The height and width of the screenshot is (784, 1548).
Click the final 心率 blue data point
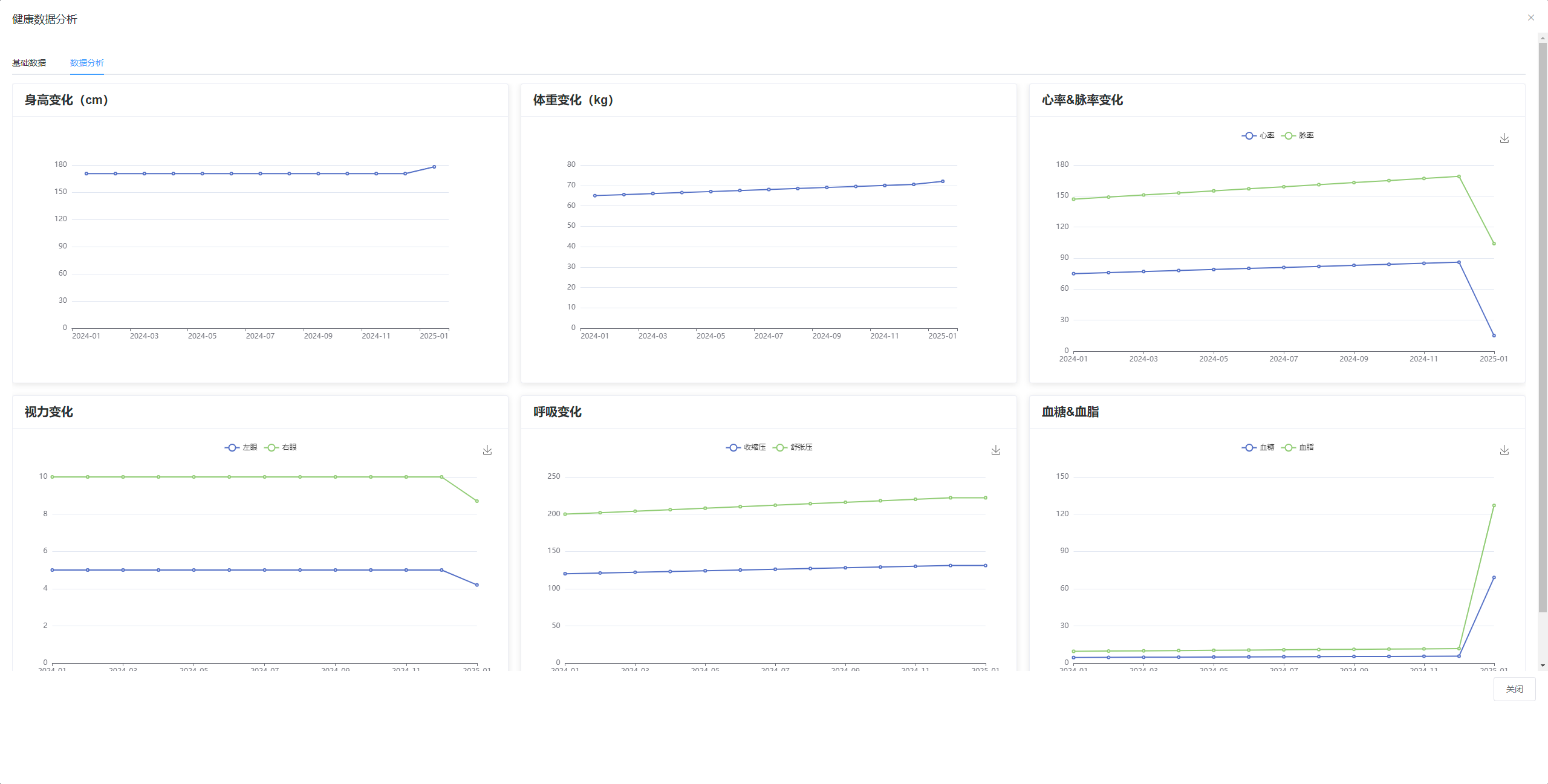(x=1494, y=335)
